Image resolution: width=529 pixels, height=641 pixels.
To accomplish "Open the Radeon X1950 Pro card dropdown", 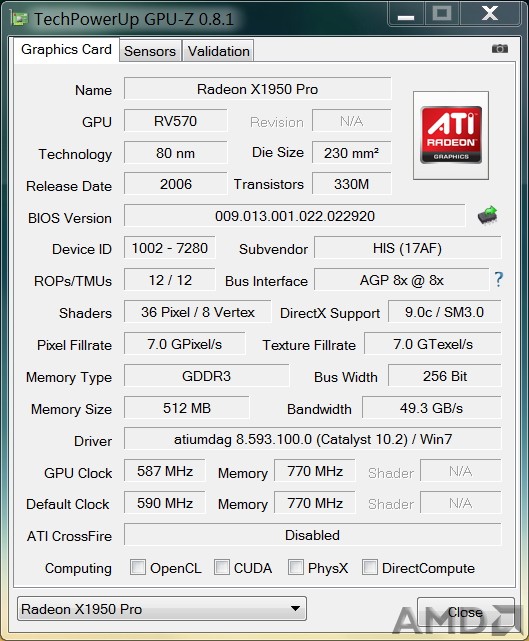I will pos(162,609).
